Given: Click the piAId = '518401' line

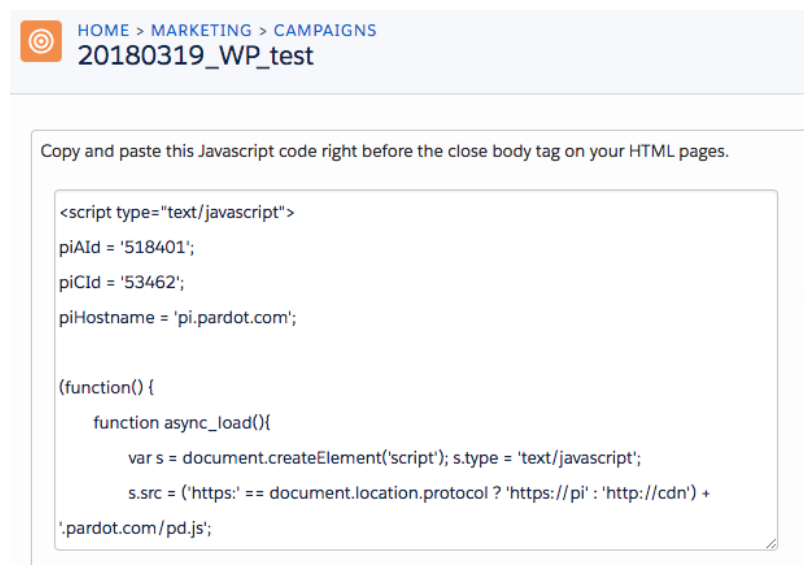Looking at the screenshot, I should pos(127,248).
